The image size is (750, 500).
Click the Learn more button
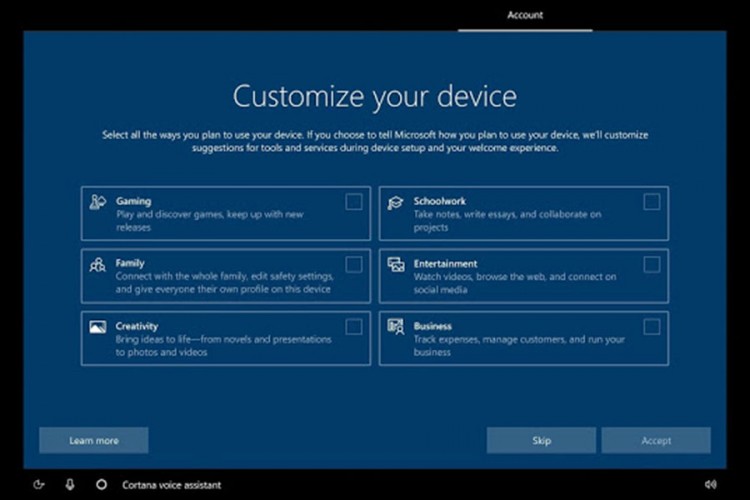[x=94, y=440]
